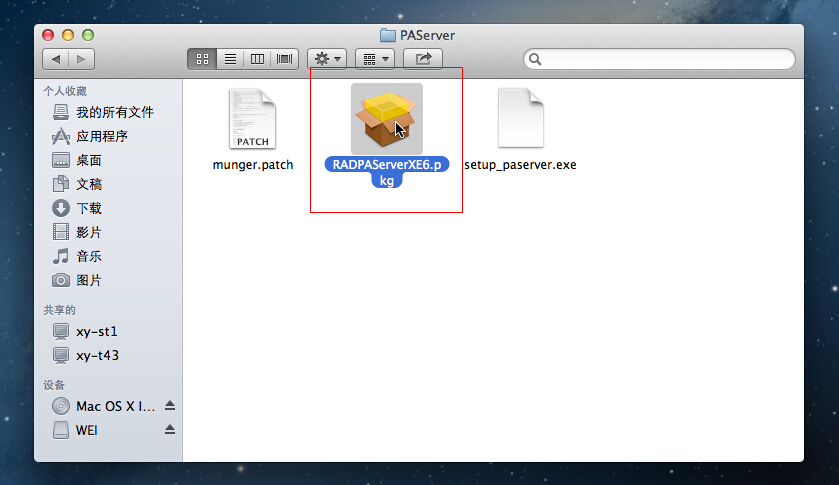Click the drive icon beside WEI

tap(60, 430)
